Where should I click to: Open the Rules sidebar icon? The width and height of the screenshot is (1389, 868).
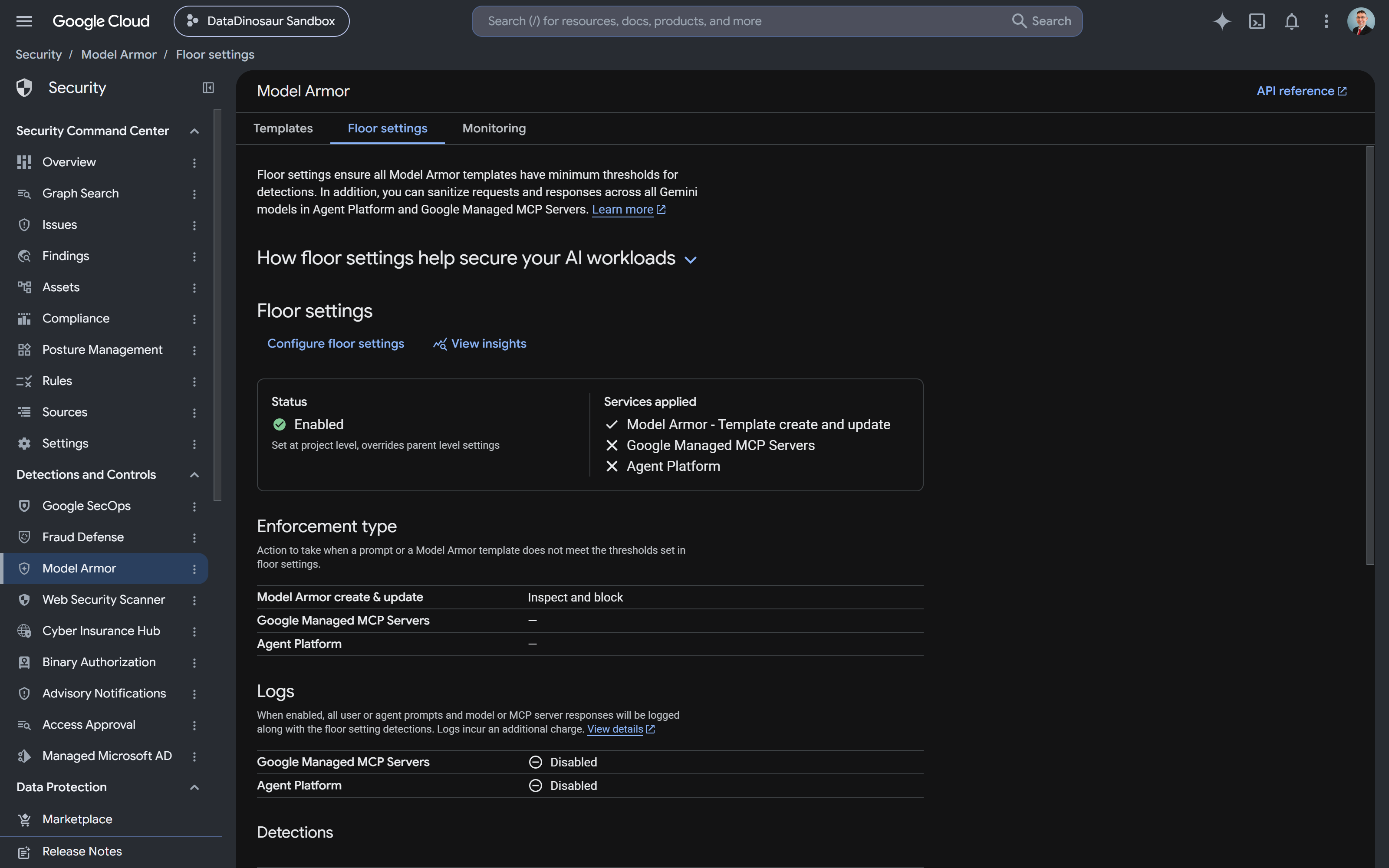coord(24,381)
